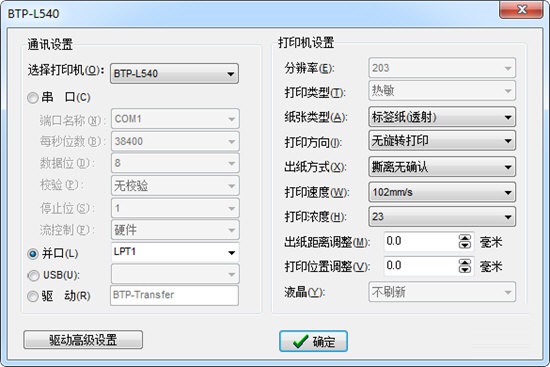Click the 驱动高级设置 button
This screenshot has height=367, width=550.
(x=83, y=340)
